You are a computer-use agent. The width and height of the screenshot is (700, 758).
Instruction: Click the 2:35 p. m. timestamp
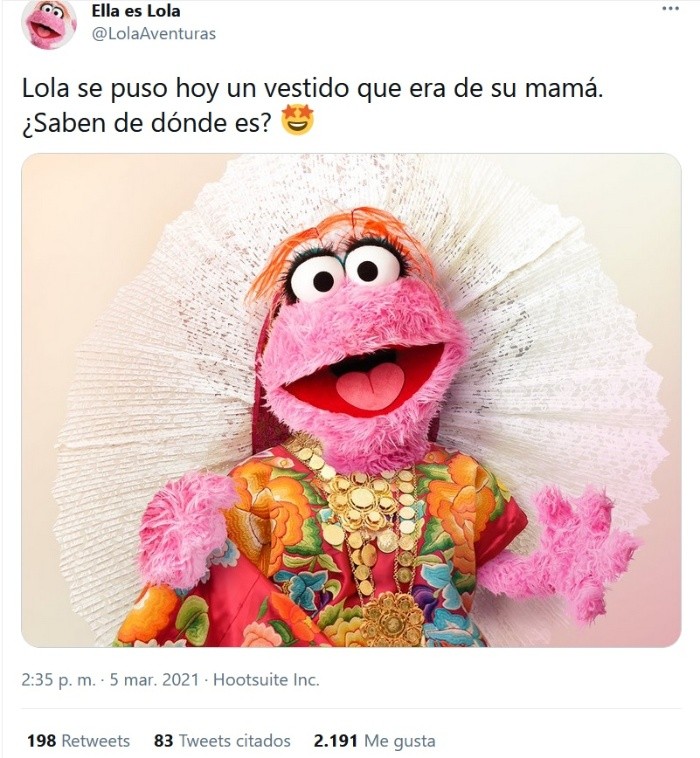pos(58,680)
